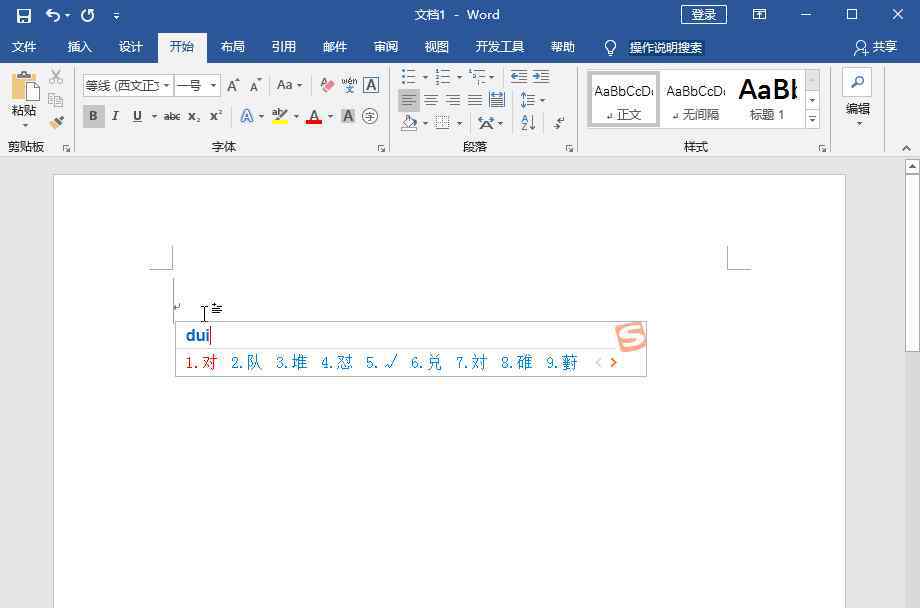
Task: Undo the last action
Action: pyautogui.click(x=53, y=15)
